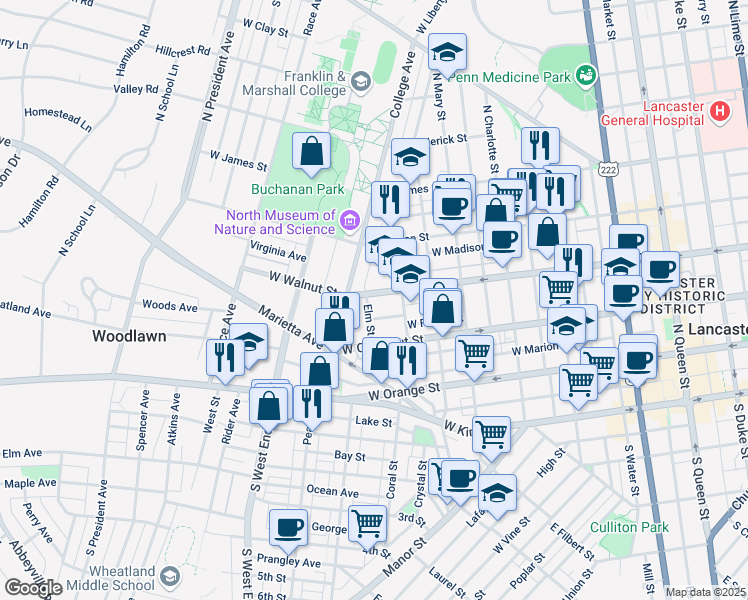Click the Google logo
The image size is (748, 600).
[x=33, y=588]
